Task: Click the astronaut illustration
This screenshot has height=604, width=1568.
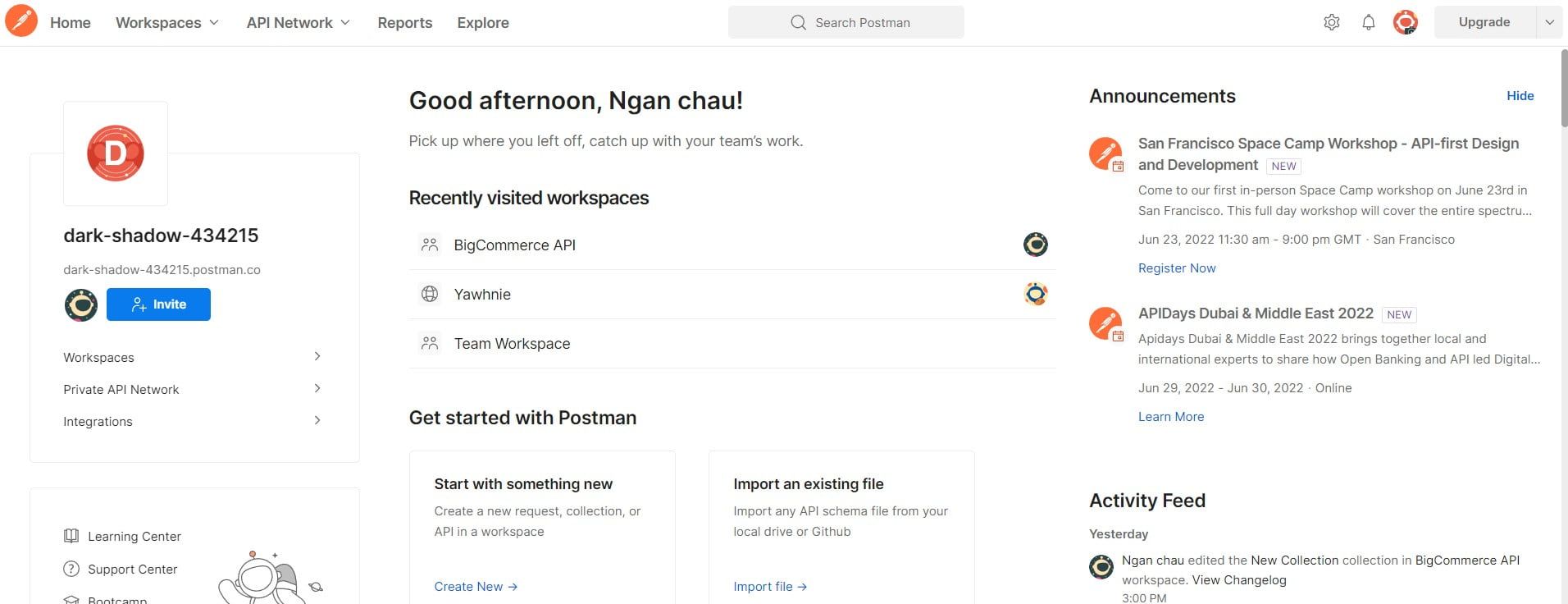Action: click(x=270, y=577)
